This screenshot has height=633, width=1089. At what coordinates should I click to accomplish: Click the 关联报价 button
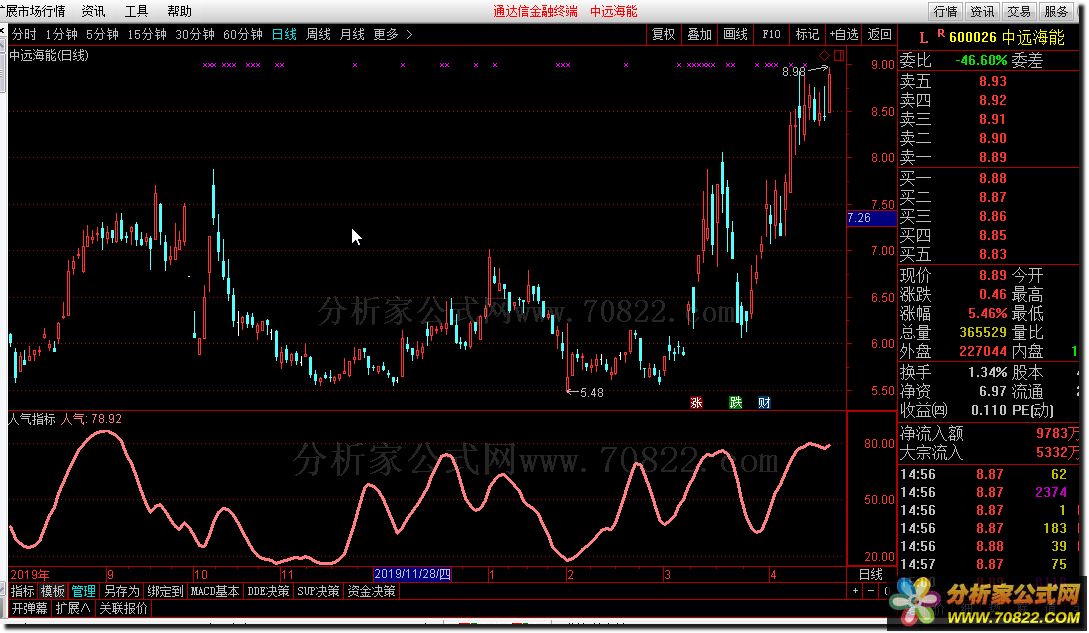coord(124,609)
